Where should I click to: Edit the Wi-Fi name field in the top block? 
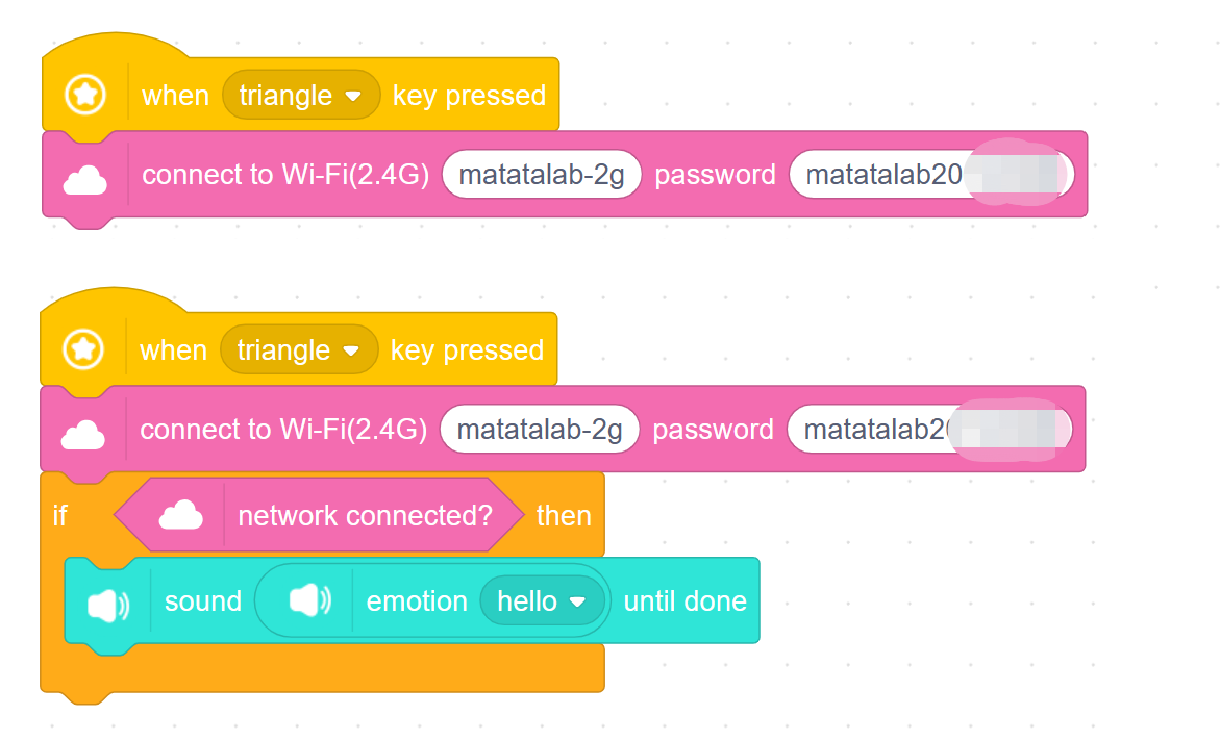[541, 175]
